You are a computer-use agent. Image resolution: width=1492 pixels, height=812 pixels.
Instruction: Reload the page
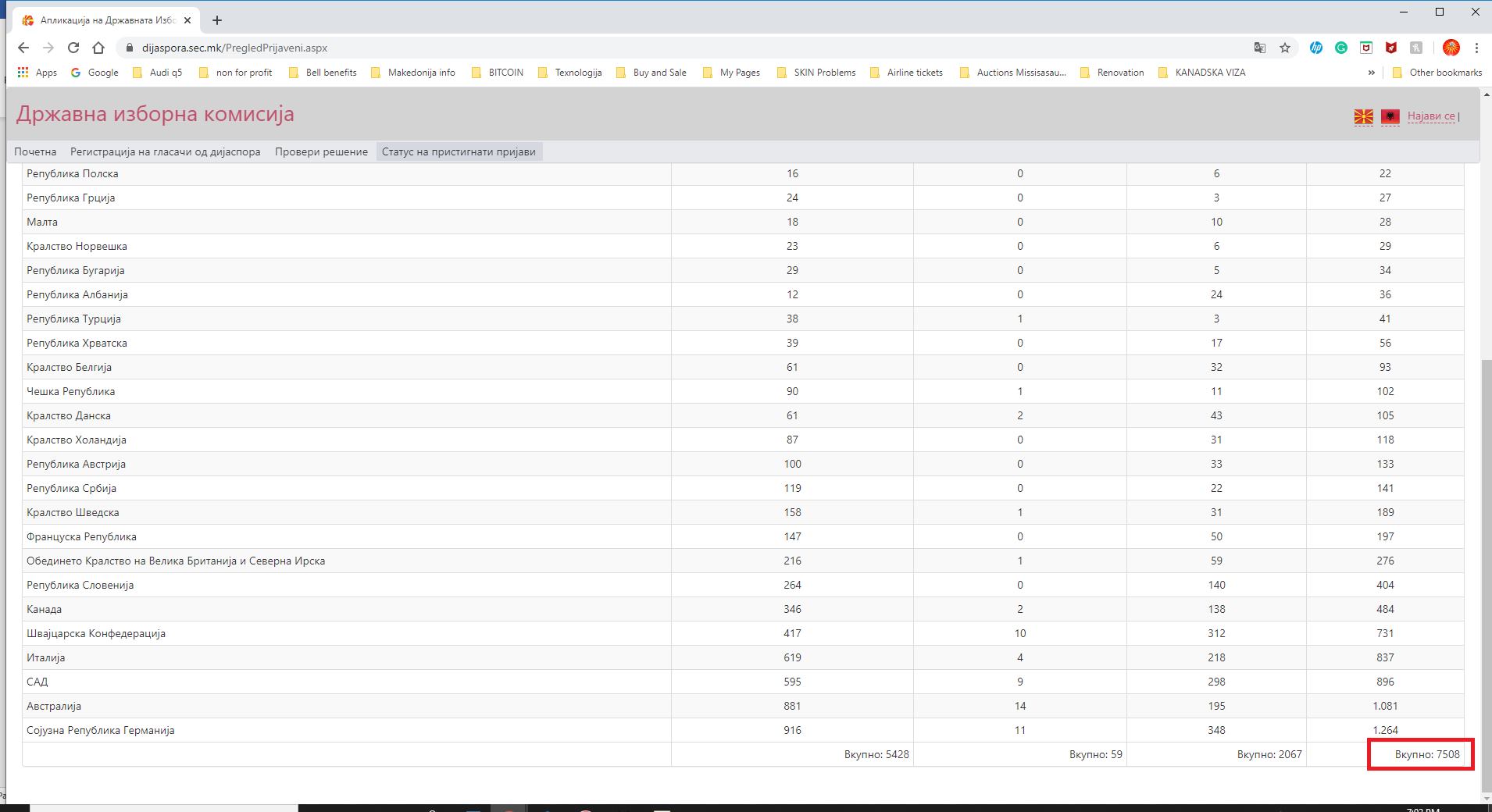73,48
